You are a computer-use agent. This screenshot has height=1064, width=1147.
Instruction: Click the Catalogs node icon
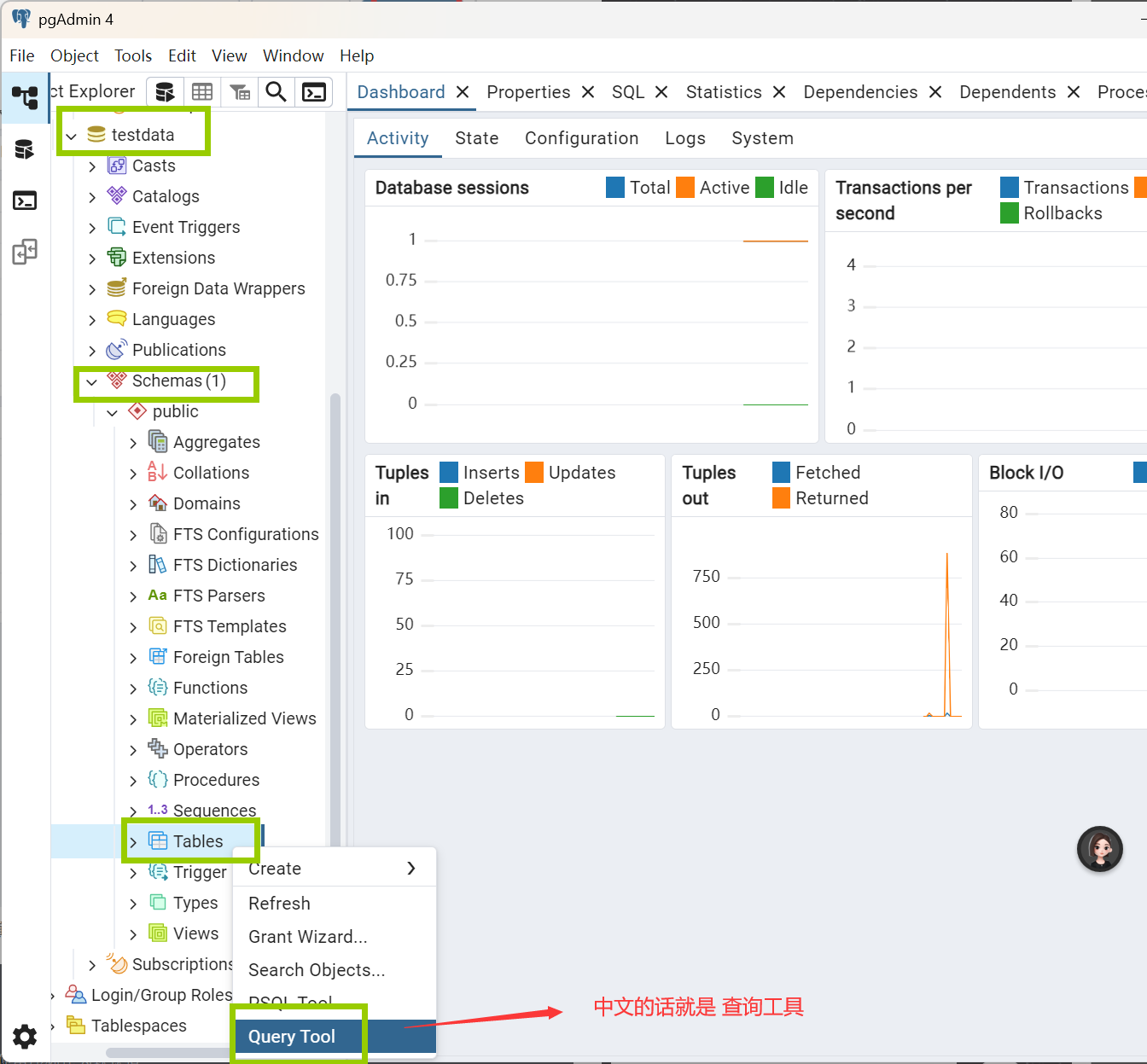(117, 196)
